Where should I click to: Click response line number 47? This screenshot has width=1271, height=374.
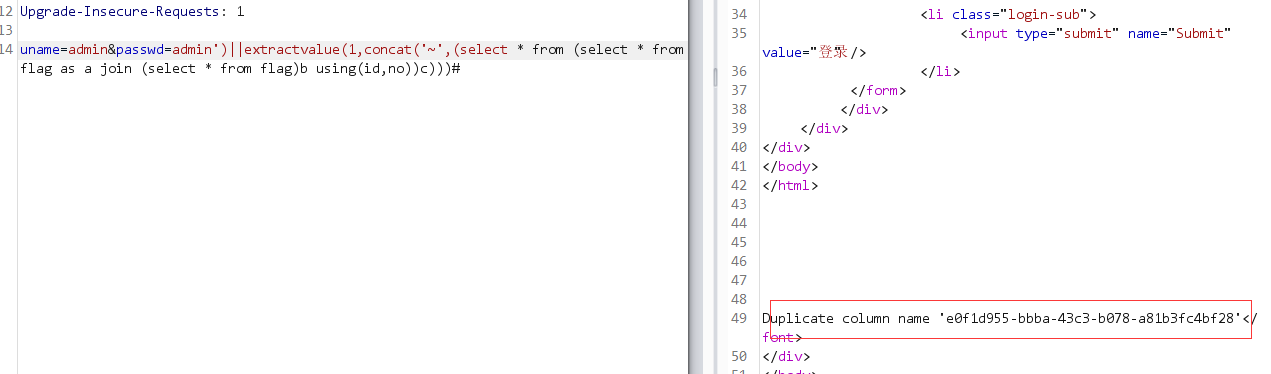click(738, 280)
